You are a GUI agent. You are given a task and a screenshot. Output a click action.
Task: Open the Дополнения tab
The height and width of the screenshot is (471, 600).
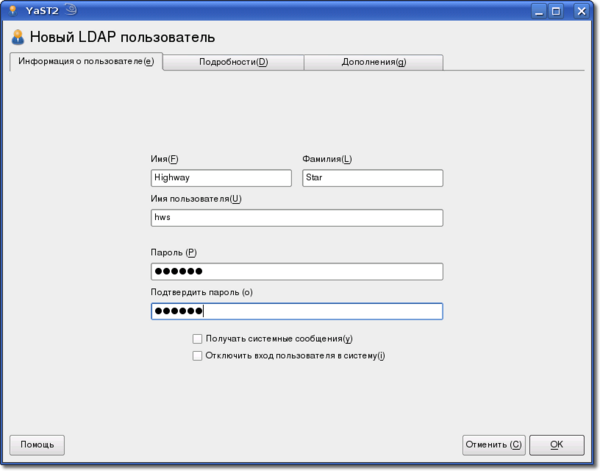(x=373, y=62)
